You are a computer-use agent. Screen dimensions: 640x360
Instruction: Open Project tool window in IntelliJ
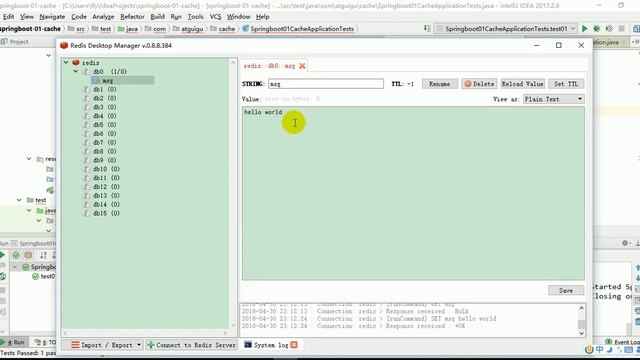(15, 42)
